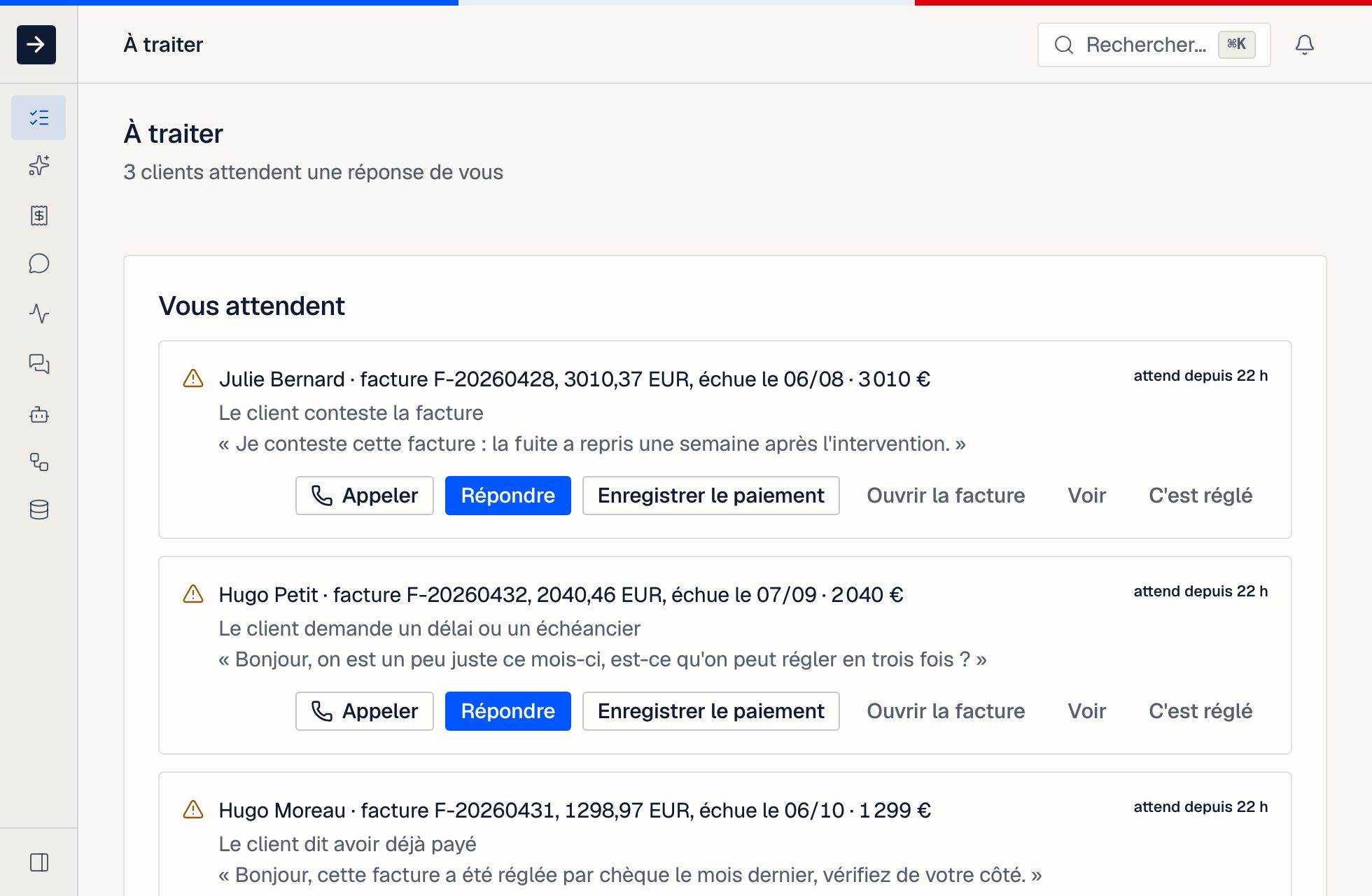This screenshot has height=896, width=1372.
Task: Click Julie Bernard's quoted message about la fuite
Action: (592, 443)
